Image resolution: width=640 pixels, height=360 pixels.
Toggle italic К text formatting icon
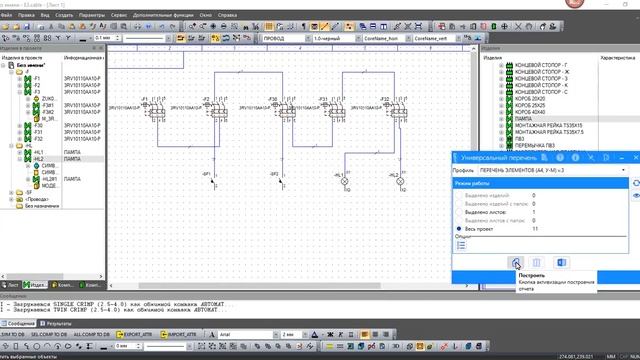tap(340, 335)
